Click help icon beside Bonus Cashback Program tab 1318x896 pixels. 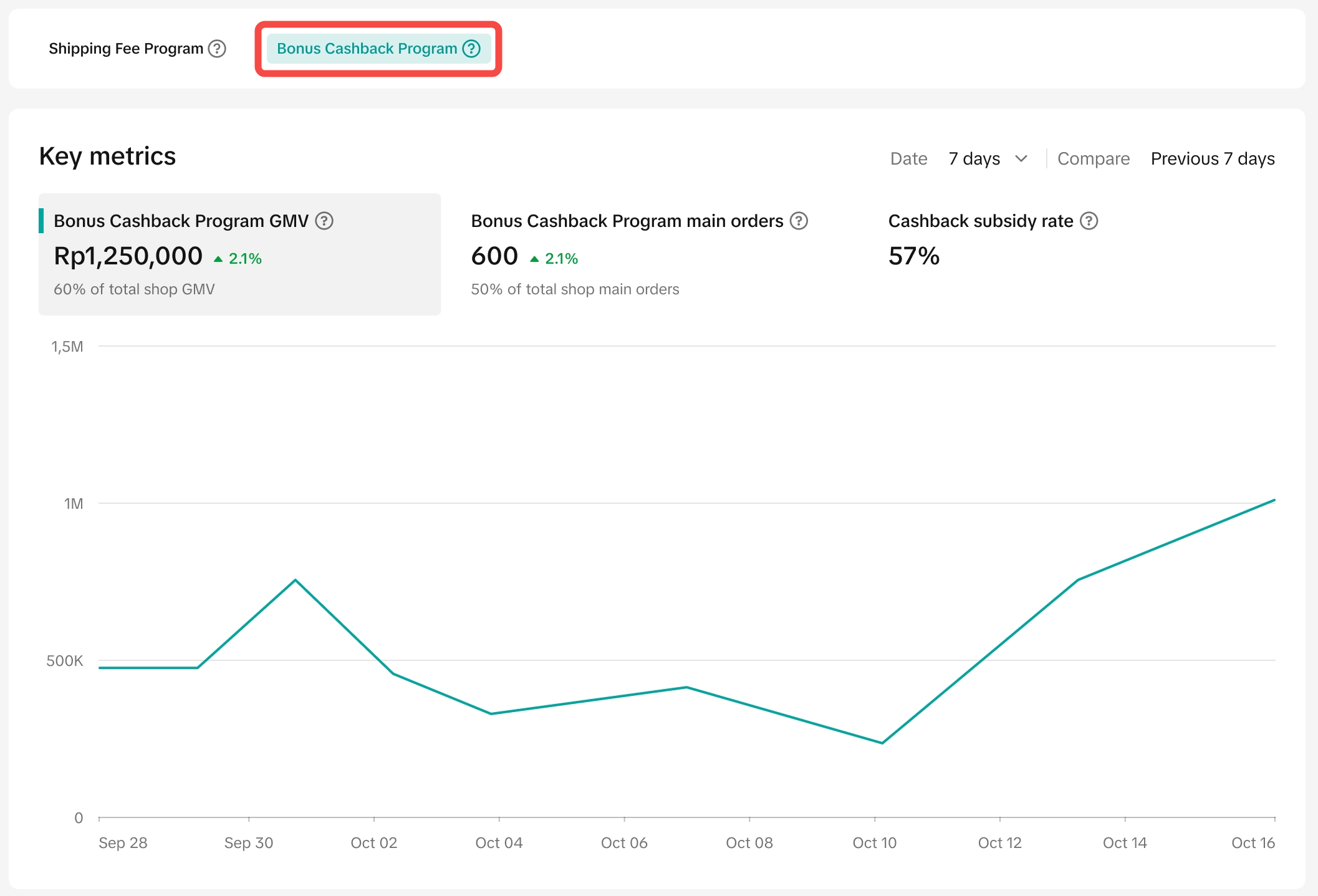[x=471, y=49]
